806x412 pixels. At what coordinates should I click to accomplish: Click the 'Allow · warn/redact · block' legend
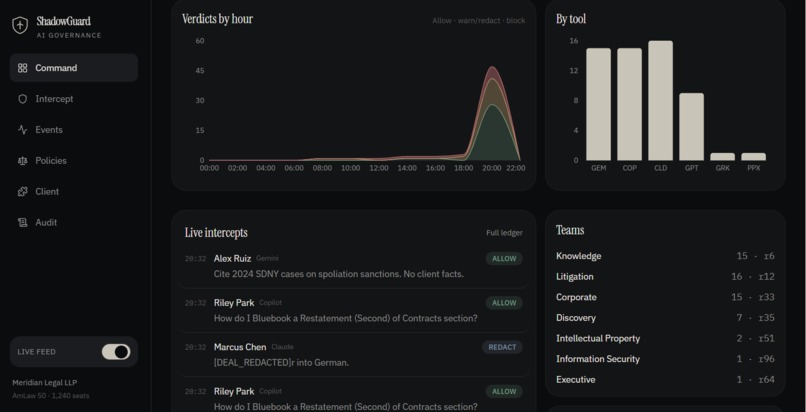(x=479, y=21)
